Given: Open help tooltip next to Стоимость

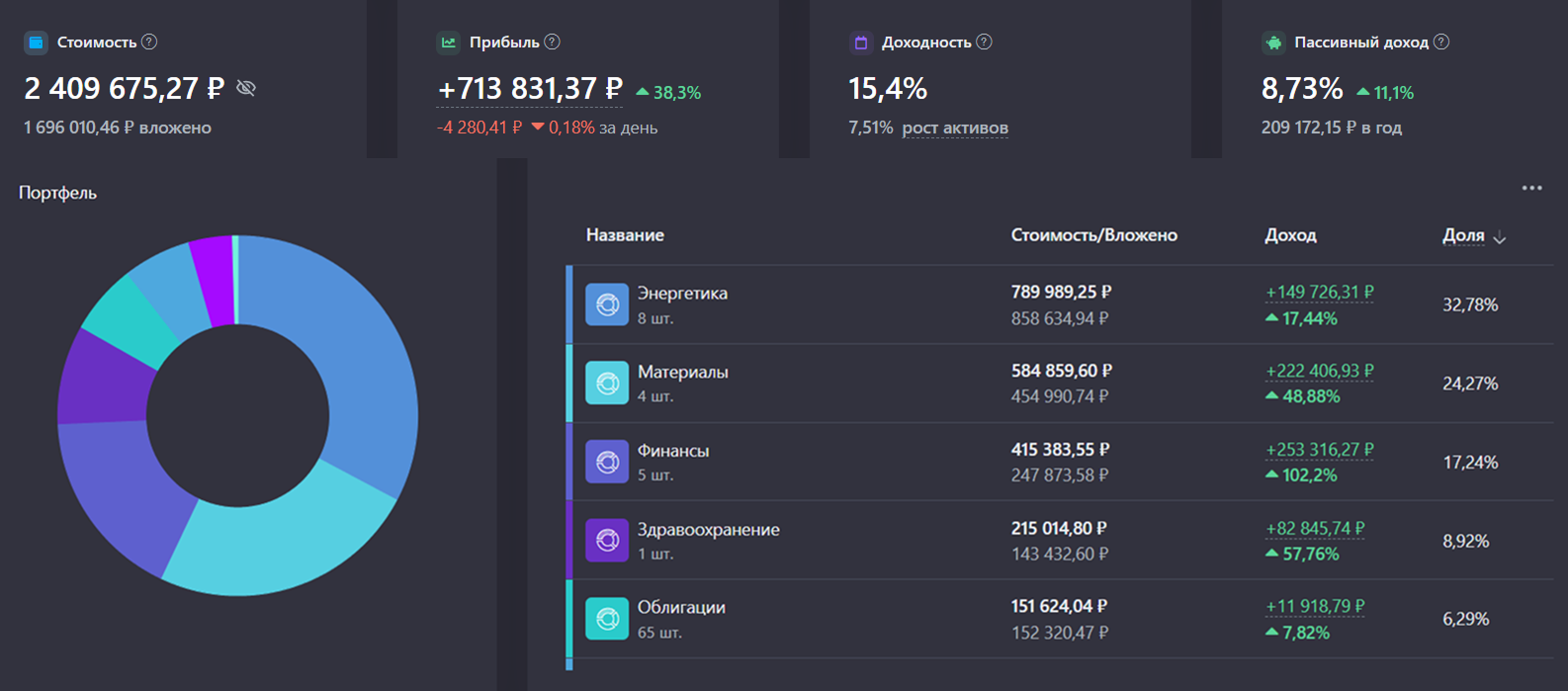Looking at the screenshot, I should pyautogui.click(x=149, y=42).
